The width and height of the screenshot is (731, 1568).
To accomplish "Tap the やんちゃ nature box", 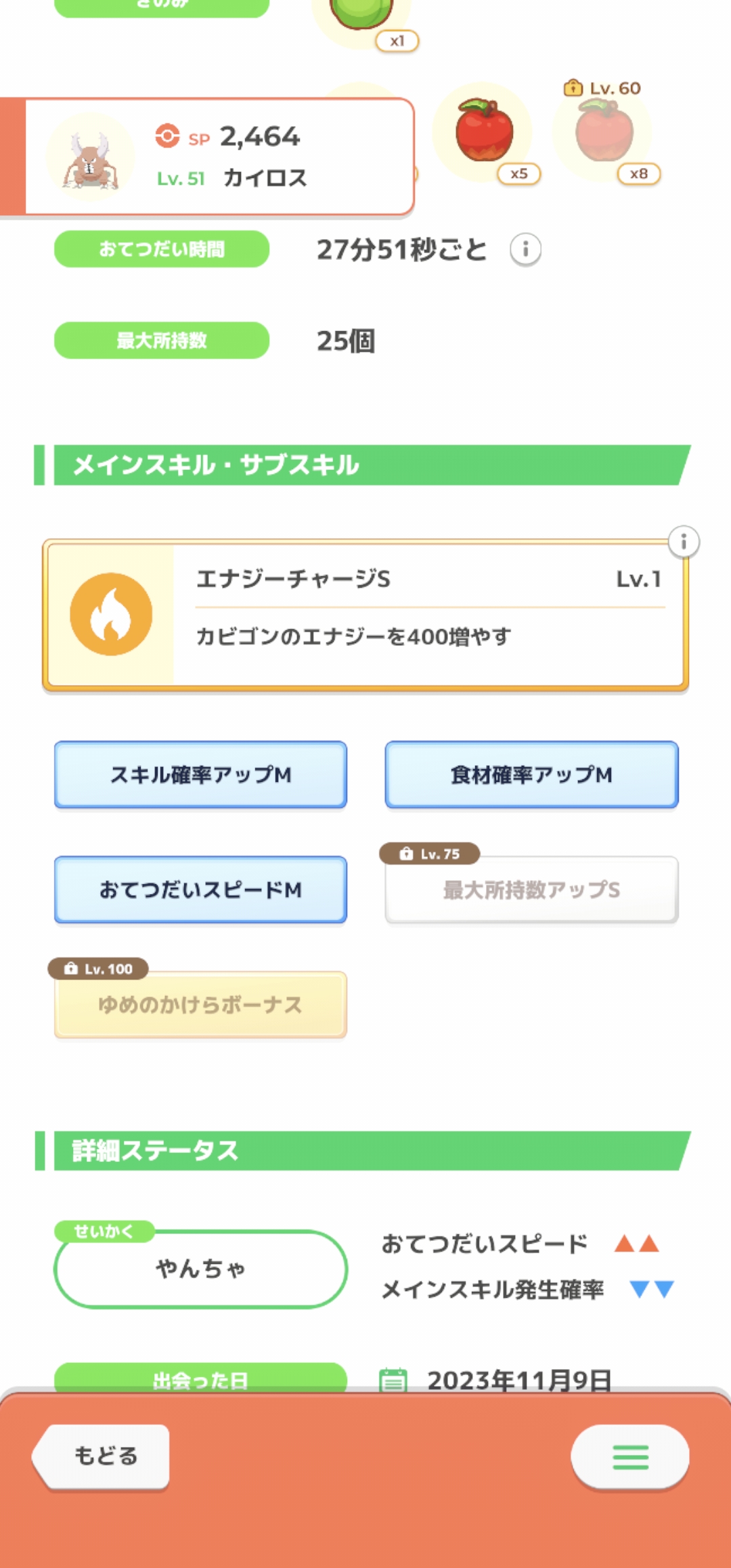I will click(200, 1269).
